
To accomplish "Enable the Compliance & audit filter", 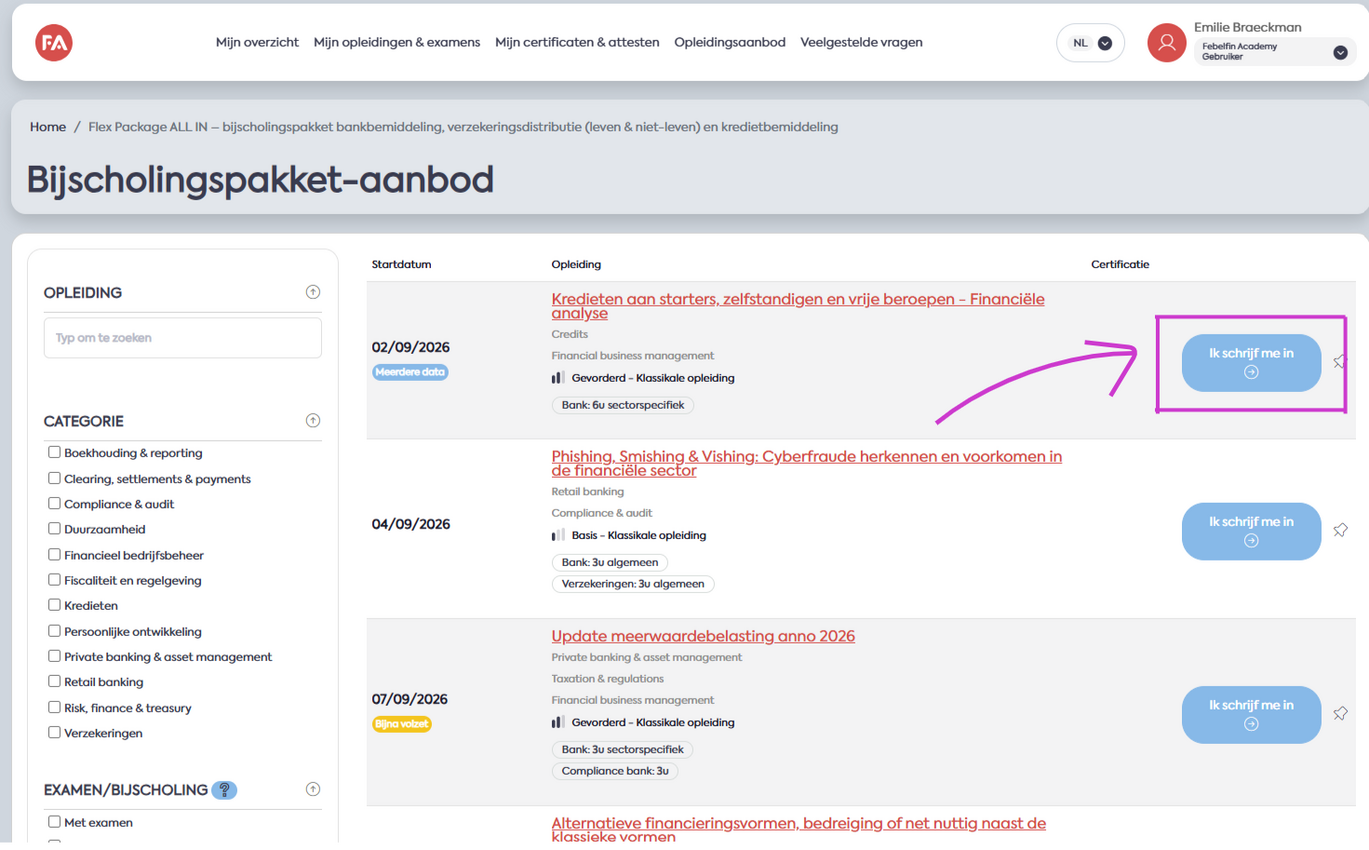I will tap(54, 503).
